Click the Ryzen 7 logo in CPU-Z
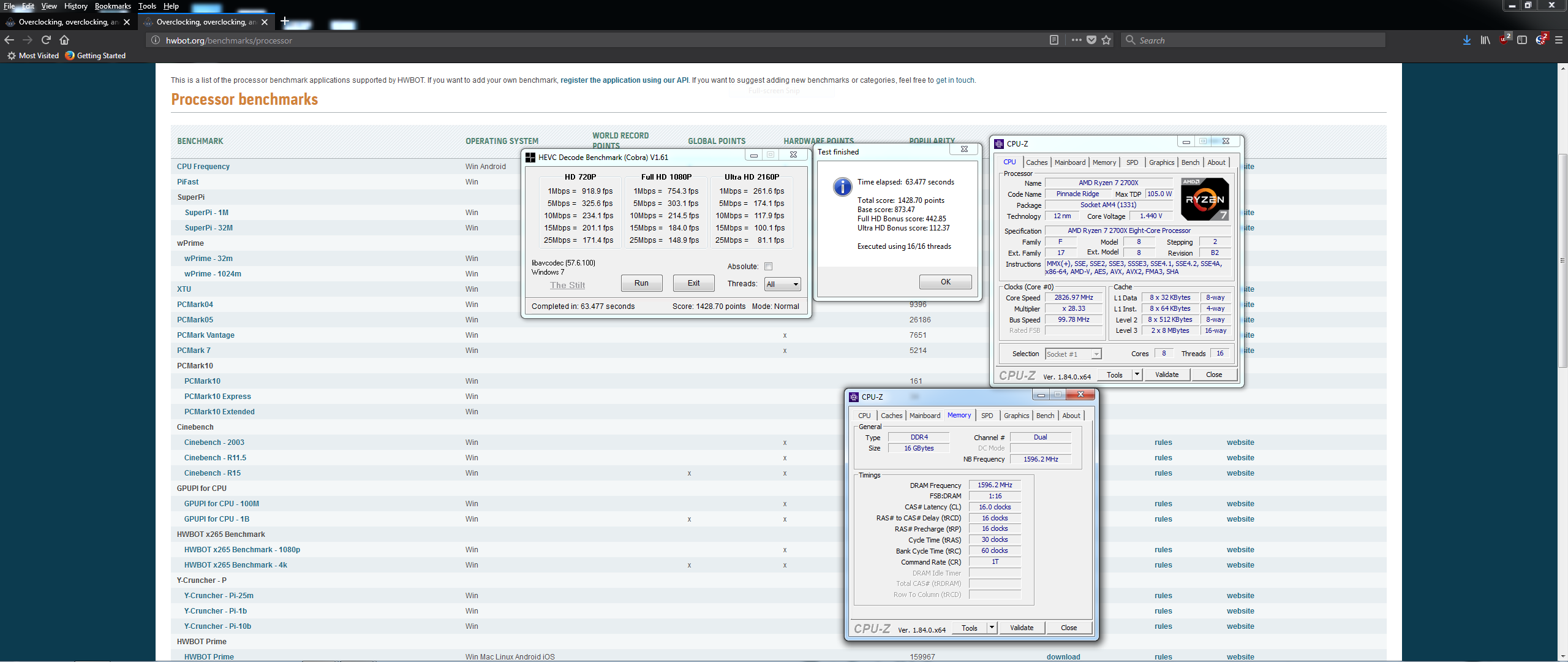This screenshot has width=1568, height=662. [1204, 199]
